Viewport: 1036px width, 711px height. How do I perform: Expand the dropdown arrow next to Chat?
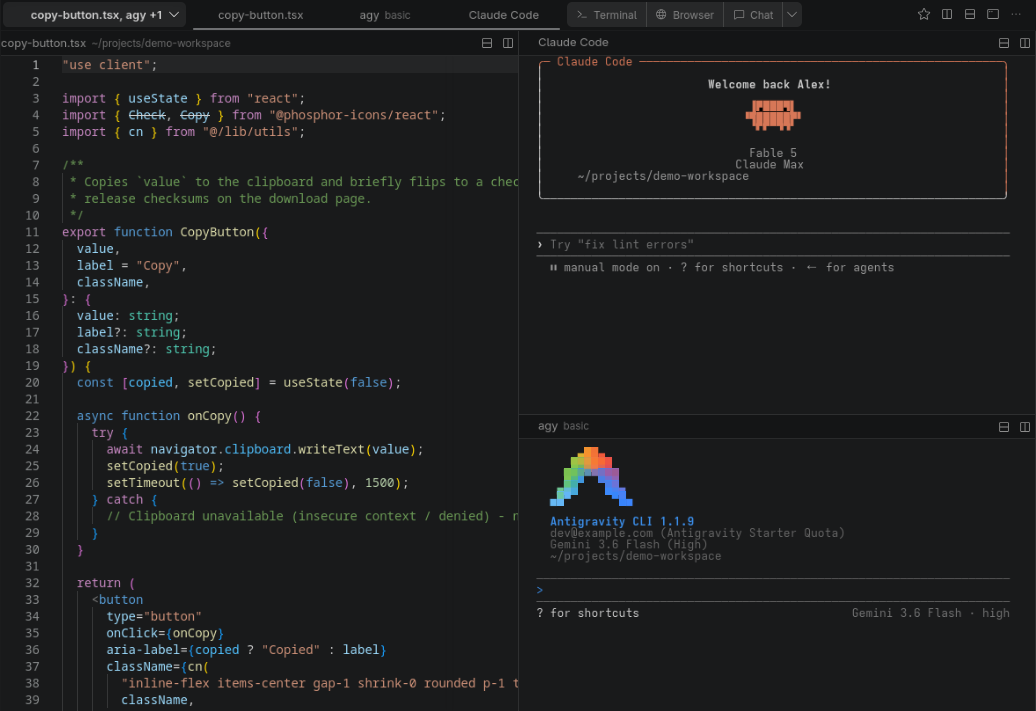coord(792,15)
